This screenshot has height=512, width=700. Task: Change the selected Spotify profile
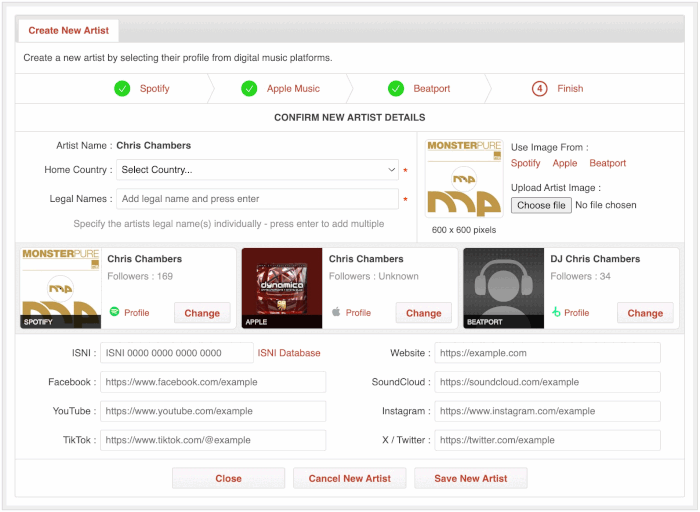pyautogui.click(x=202, y=313)
